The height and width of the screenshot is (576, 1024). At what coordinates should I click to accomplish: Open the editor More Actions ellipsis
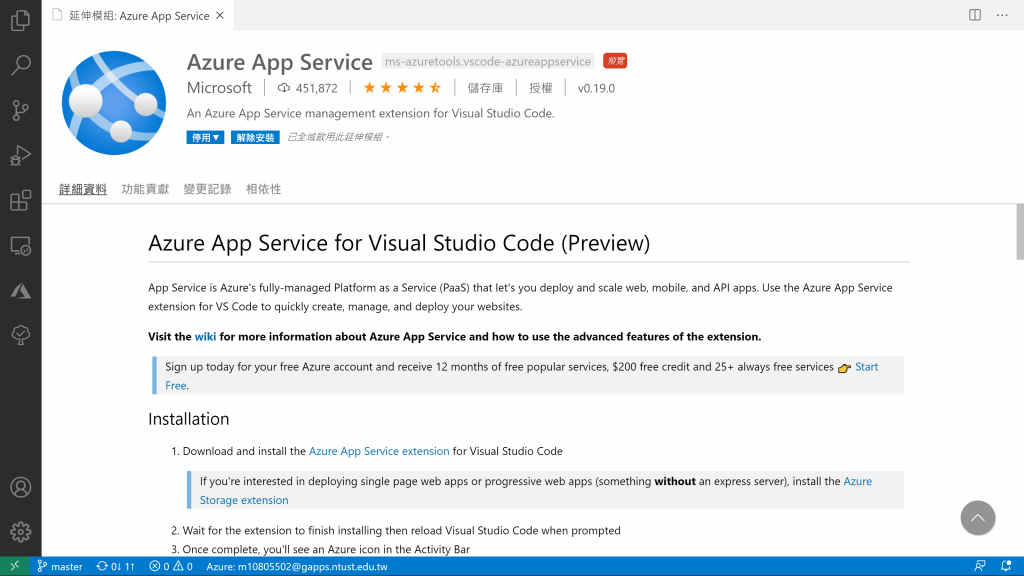coord(1002,15)
